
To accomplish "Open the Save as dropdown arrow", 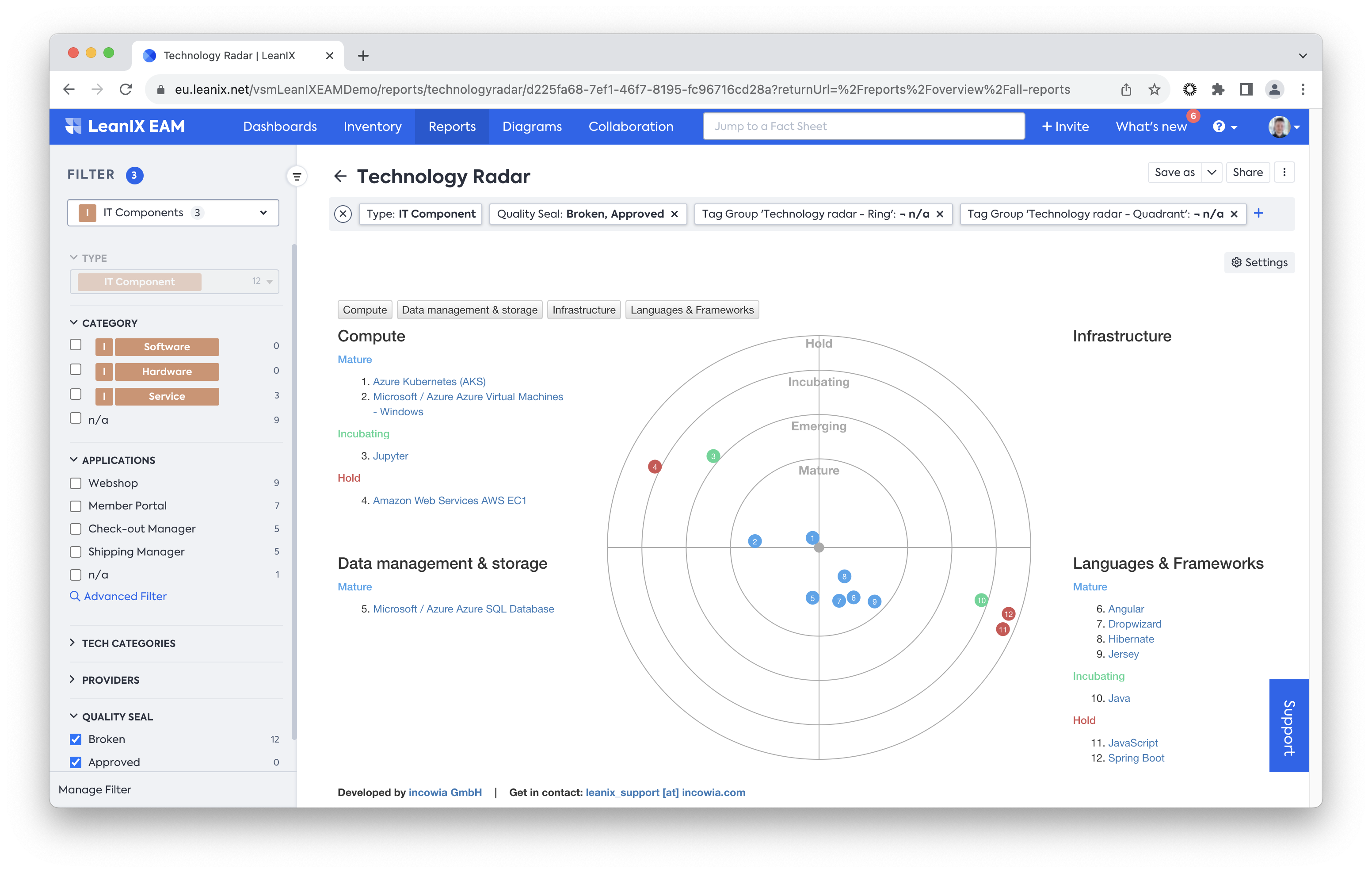I will [x=1211, y=172].
